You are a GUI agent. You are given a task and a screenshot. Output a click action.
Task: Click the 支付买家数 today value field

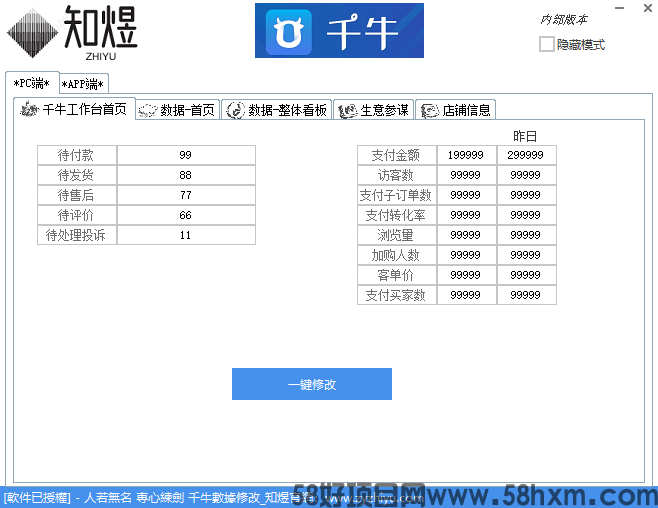coord(466,295)
